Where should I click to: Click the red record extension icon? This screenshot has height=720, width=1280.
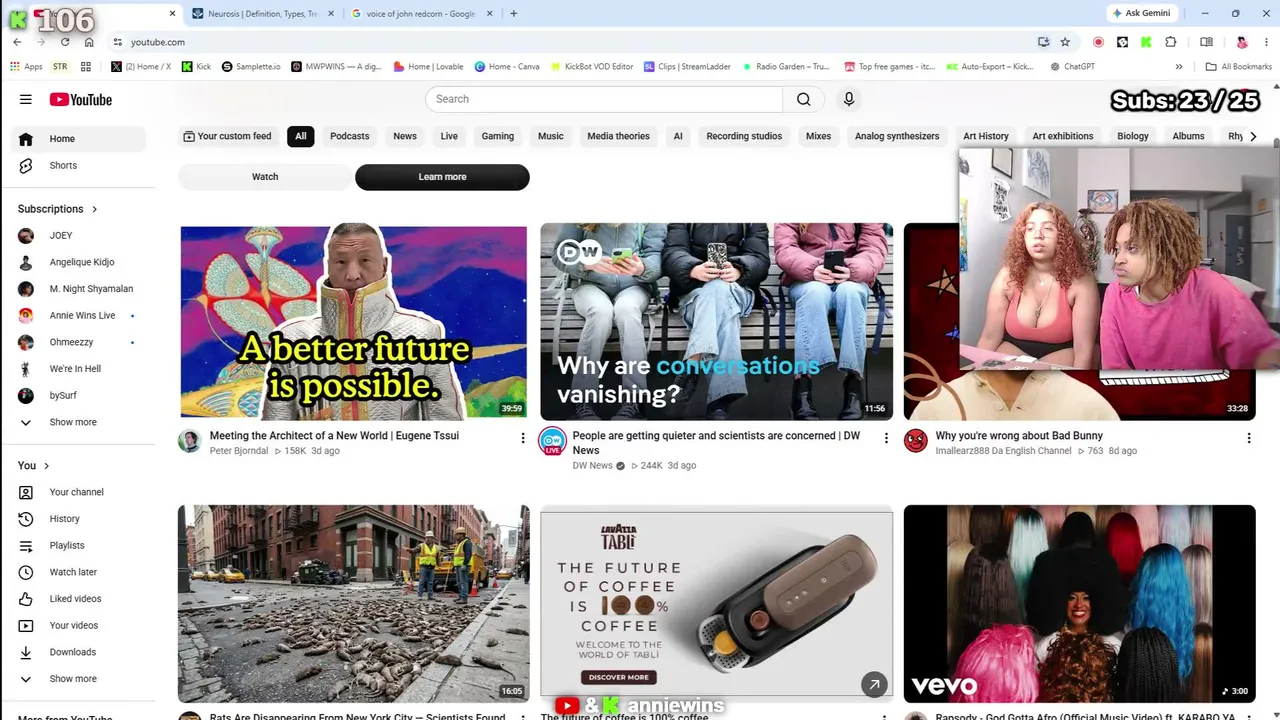coord(1098,42)
